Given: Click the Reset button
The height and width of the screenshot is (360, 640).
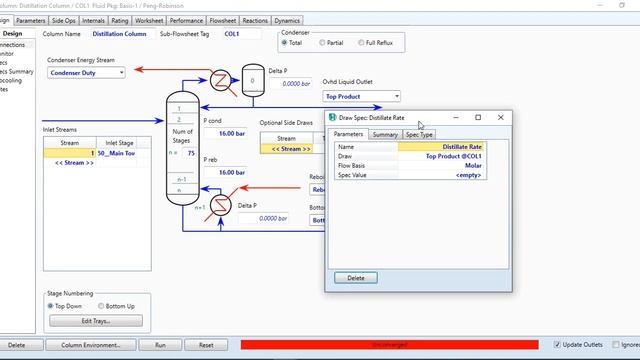Looking at the screenshot, I should coord(206,345).
